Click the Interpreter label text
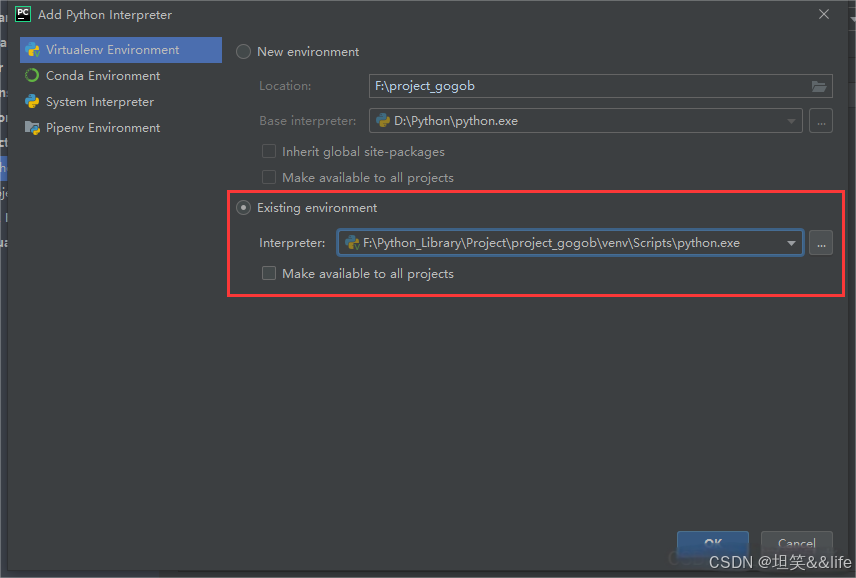 click(292, 243)
